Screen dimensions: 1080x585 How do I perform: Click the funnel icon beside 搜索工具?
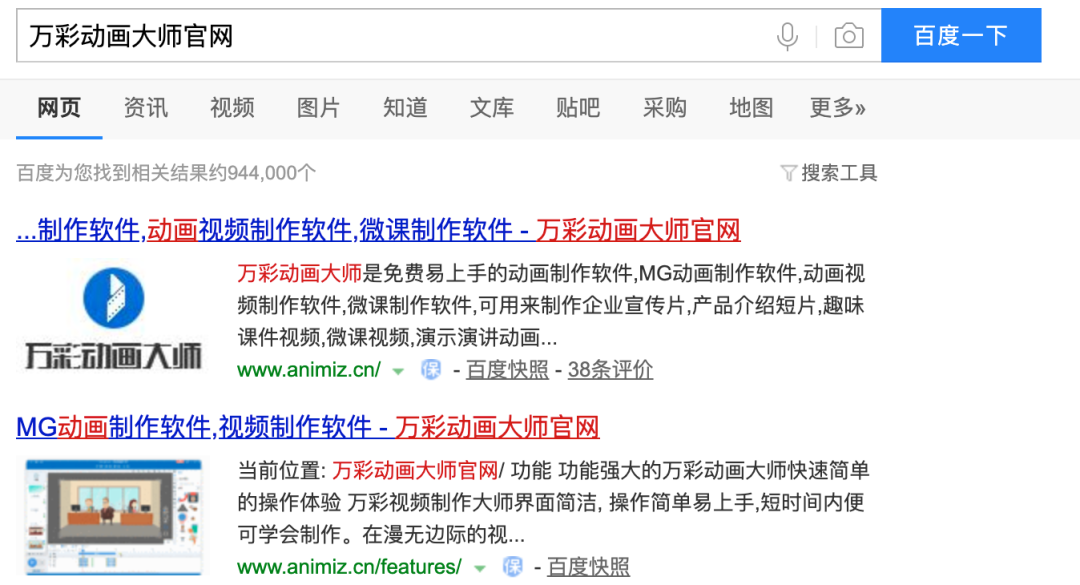click(789, 173)
